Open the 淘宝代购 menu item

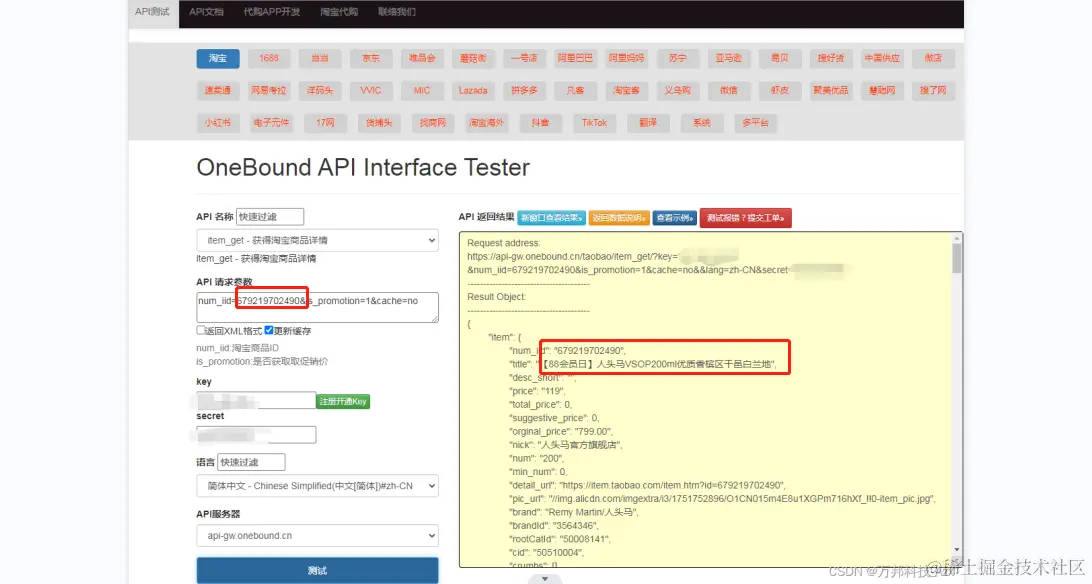[x=339, y=12]
